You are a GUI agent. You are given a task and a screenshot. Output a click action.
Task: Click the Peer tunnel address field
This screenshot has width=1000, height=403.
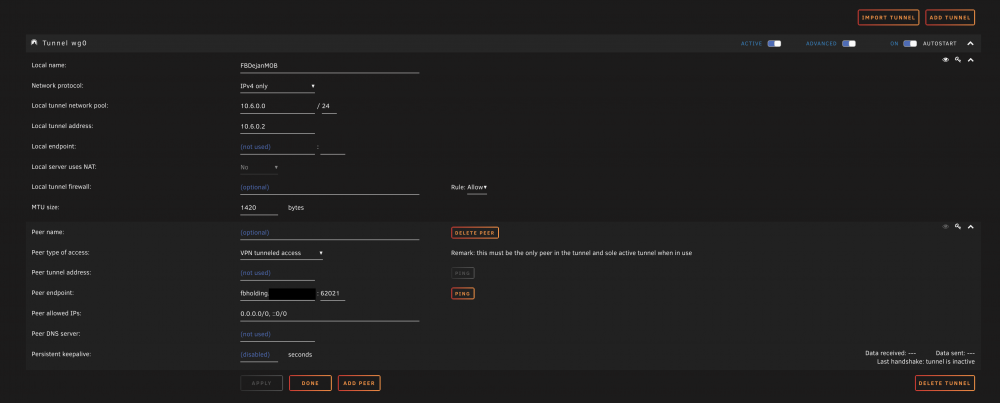277,273
